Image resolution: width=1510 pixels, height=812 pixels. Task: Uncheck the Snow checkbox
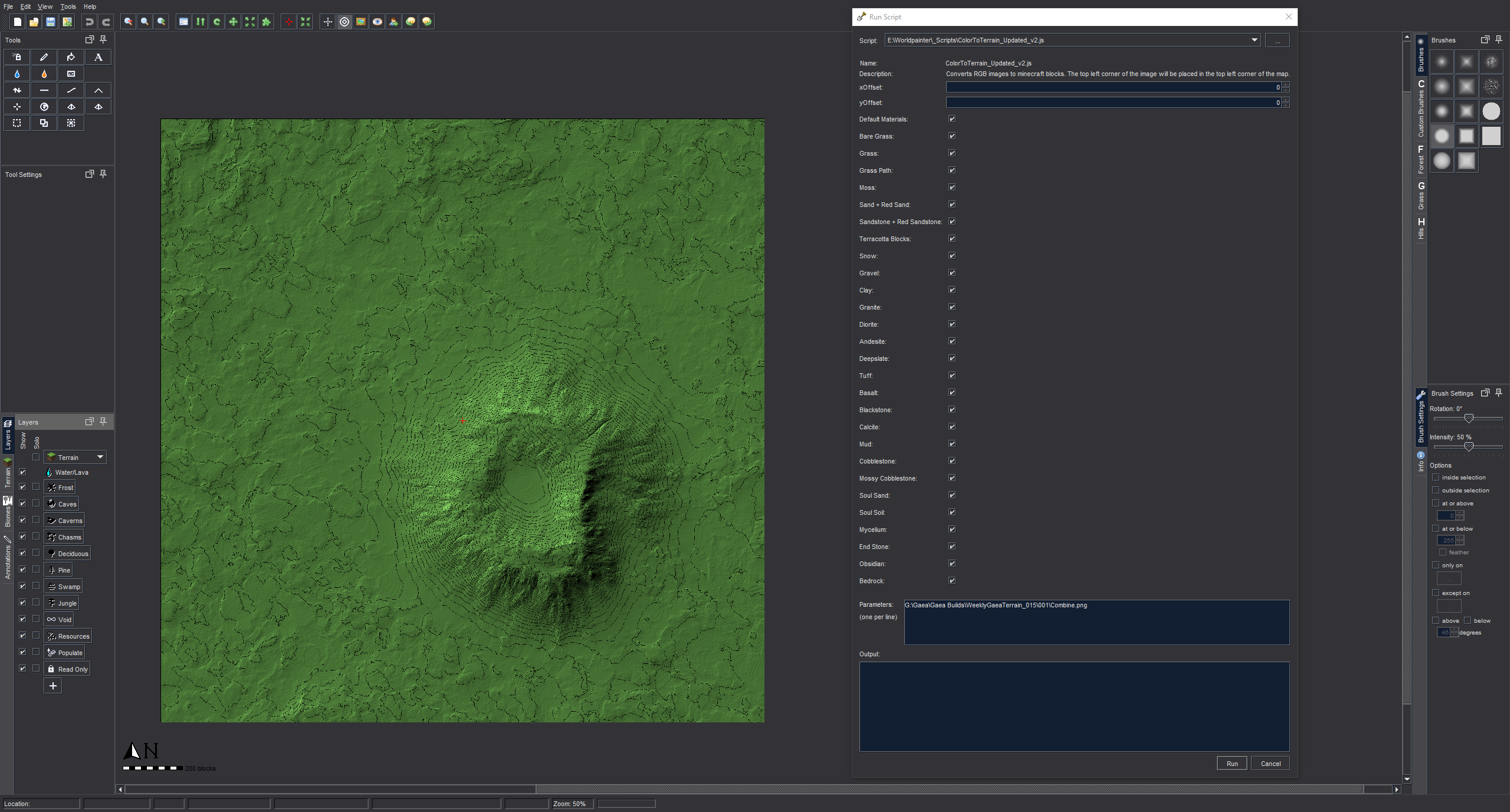(x=951, y=256)
